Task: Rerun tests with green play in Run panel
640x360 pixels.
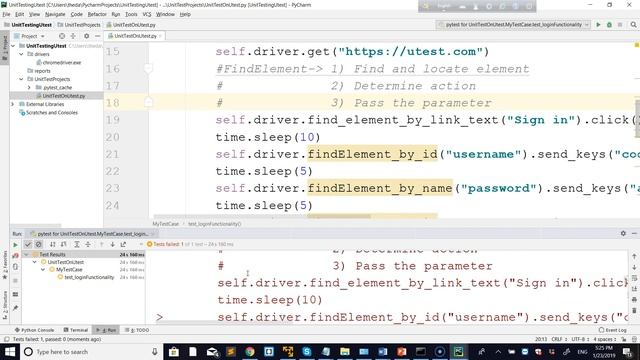Action: [15, 245]
